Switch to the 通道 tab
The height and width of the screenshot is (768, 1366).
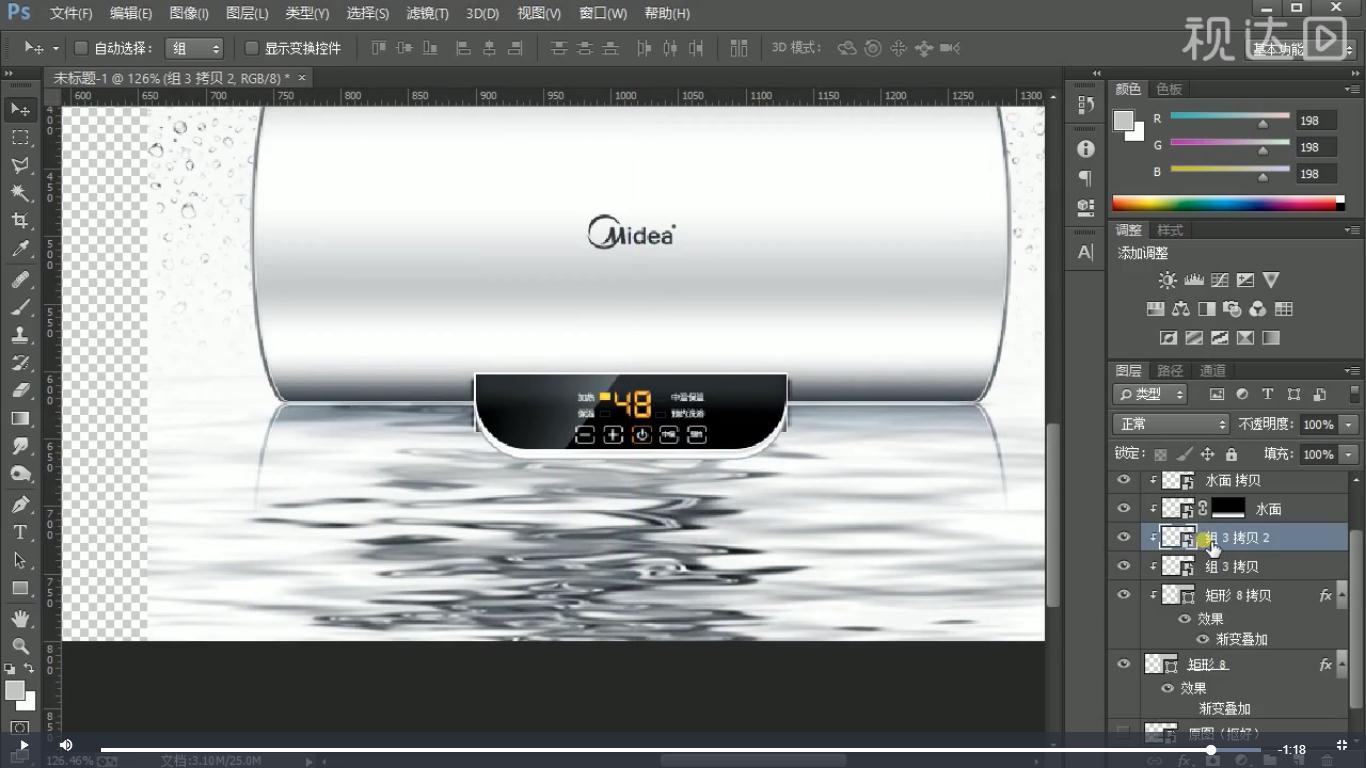(x=1212, y=371)
